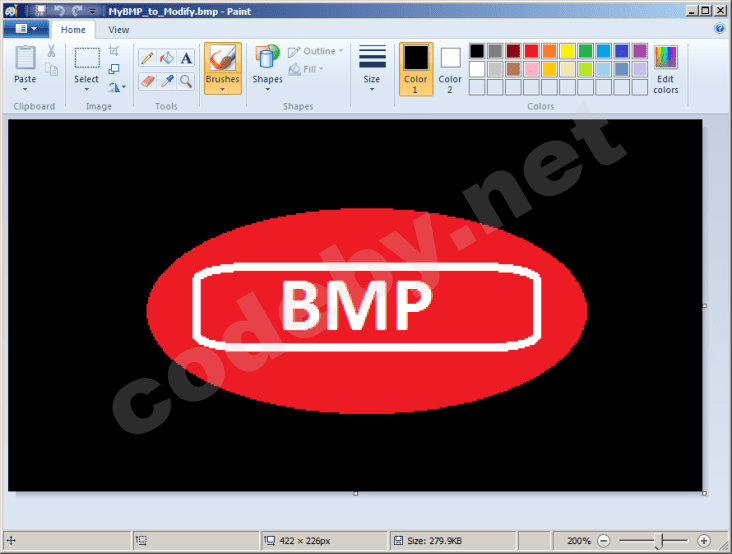The image size is (732, 554).
Task: Pick the lime color swatch
Action: (x=585, y=69)
